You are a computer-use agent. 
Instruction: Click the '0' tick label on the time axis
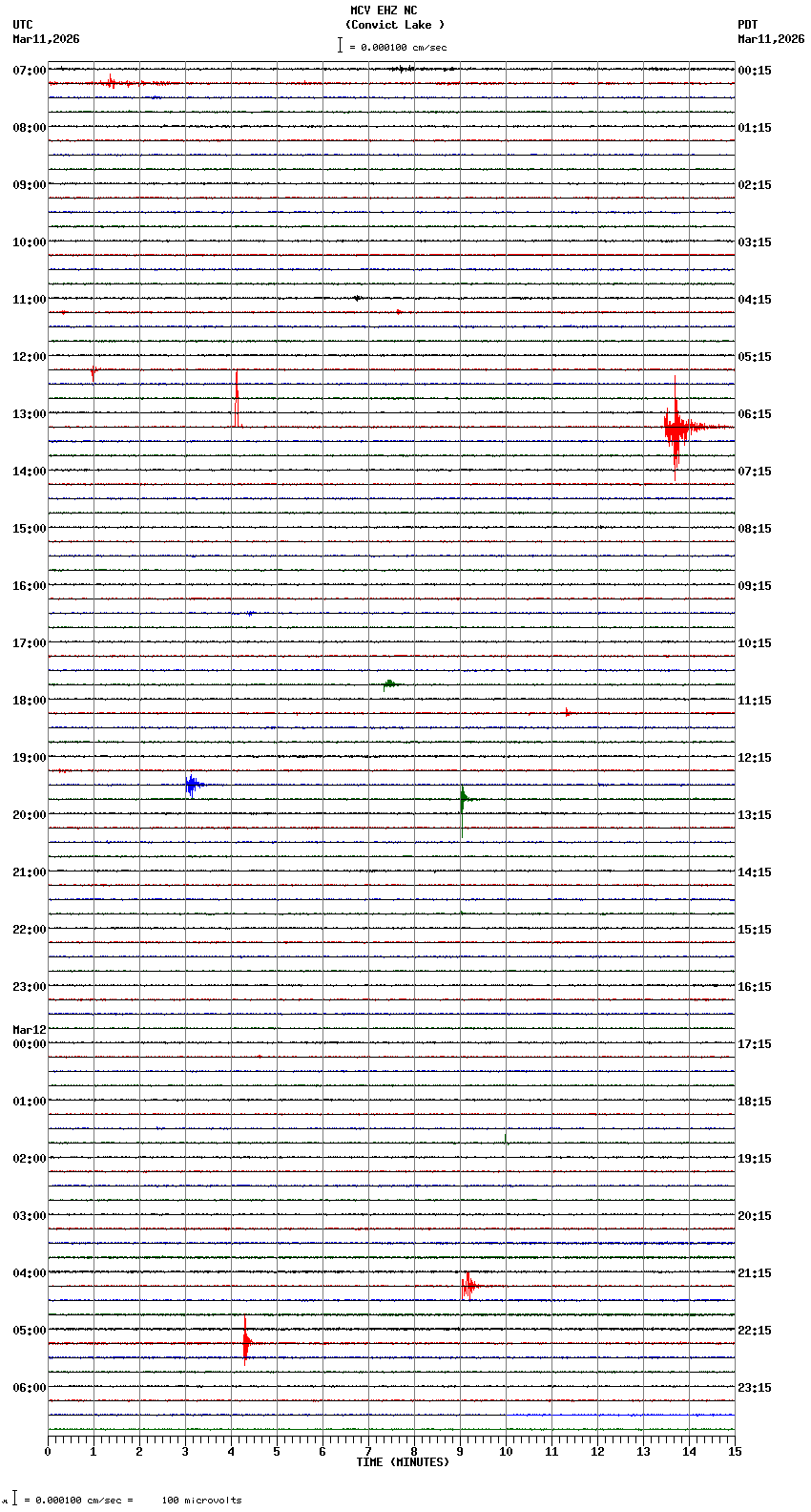[48, 1452]
